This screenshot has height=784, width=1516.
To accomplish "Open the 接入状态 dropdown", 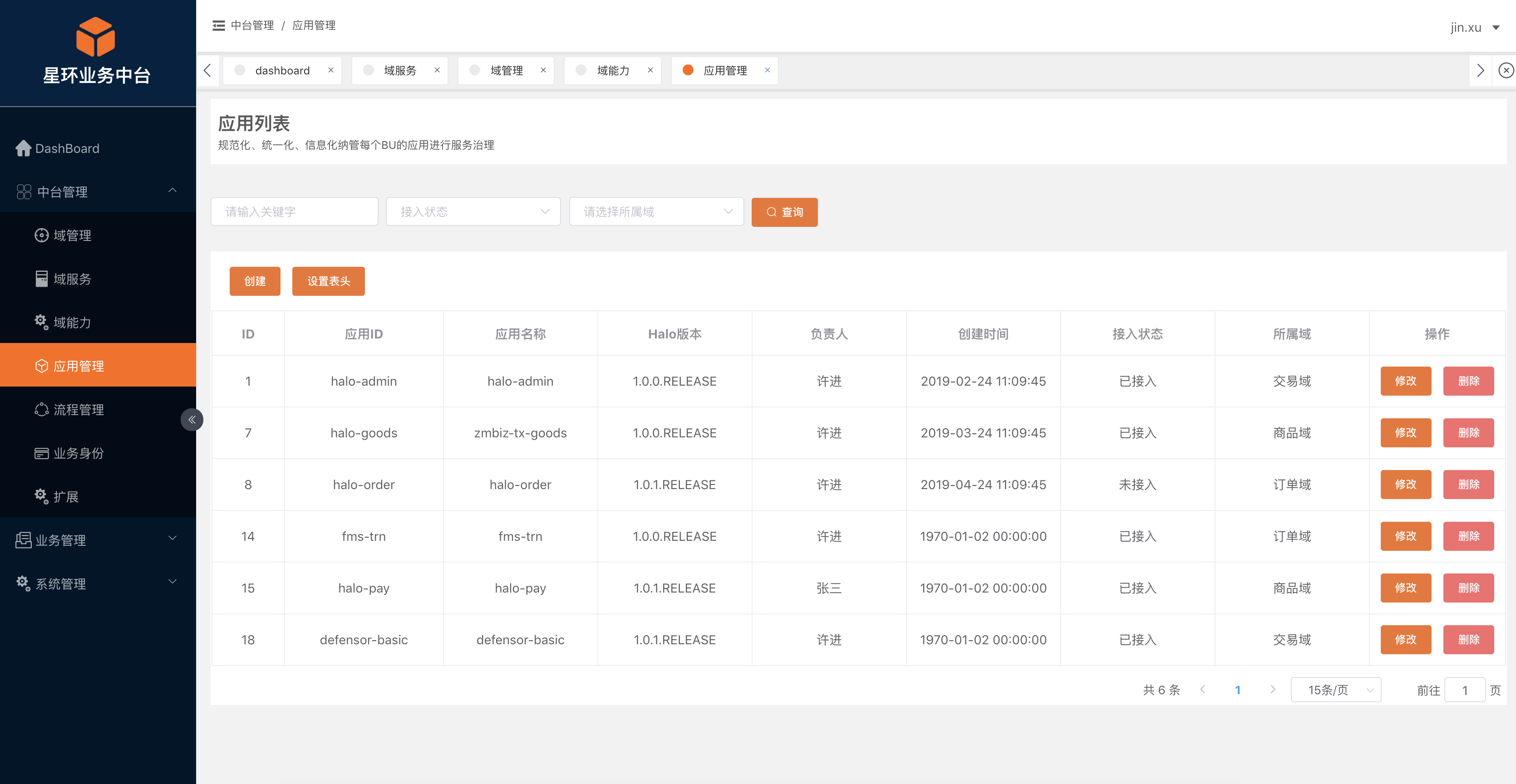I will [x=473, y=212].
